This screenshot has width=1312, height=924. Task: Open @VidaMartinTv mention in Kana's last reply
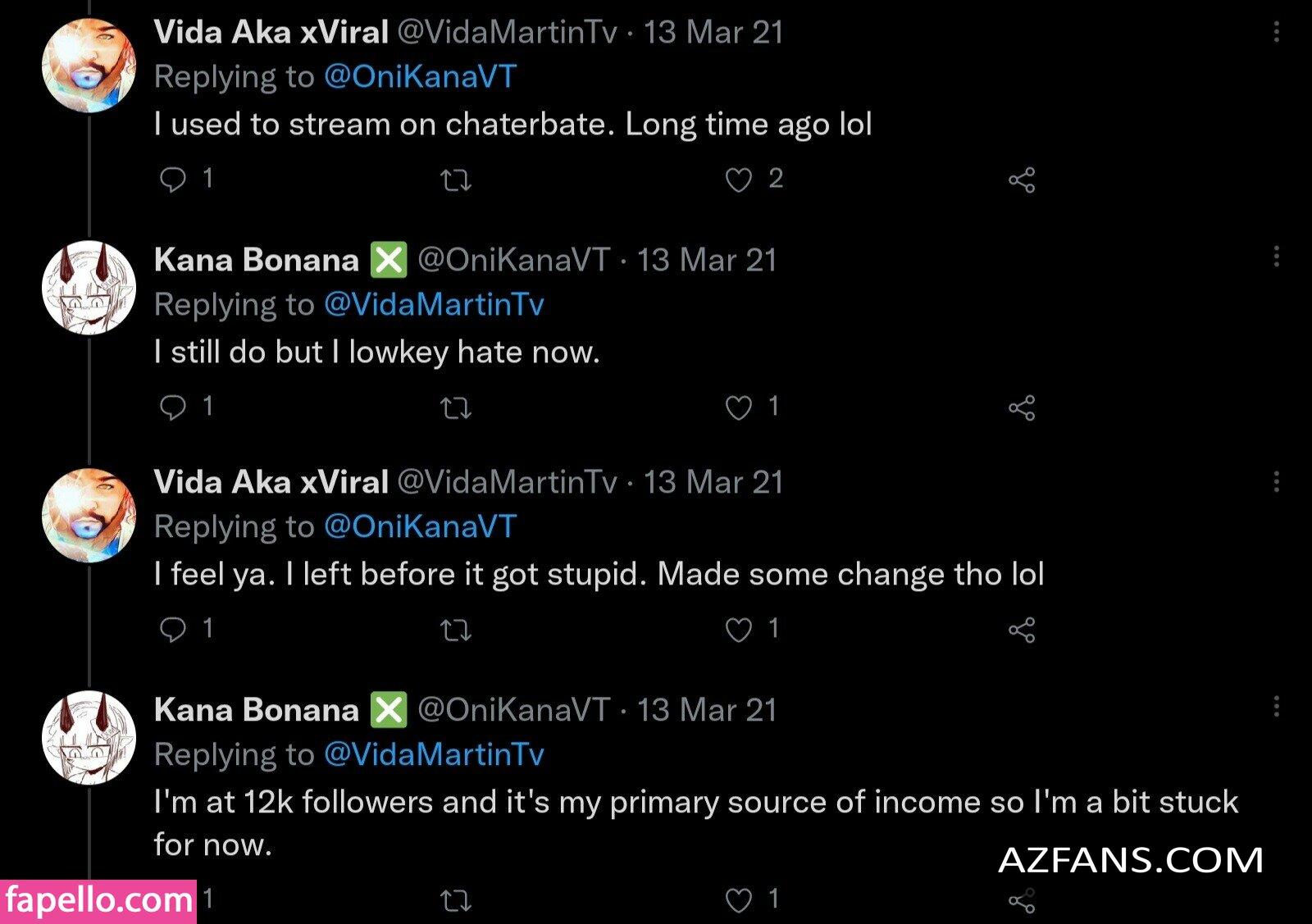(434, 755)
